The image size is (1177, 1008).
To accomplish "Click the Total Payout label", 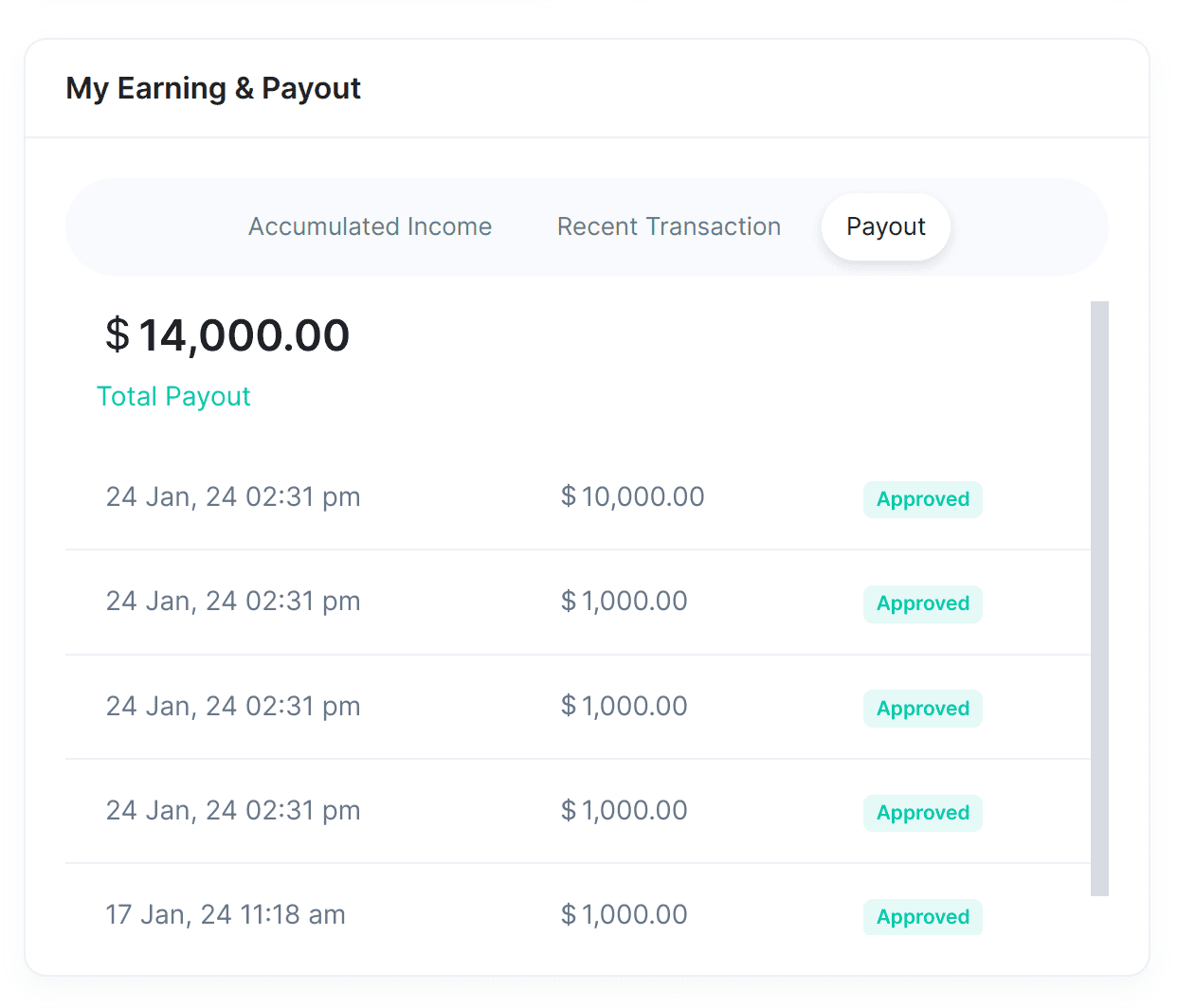I will (x=173, y=397).
